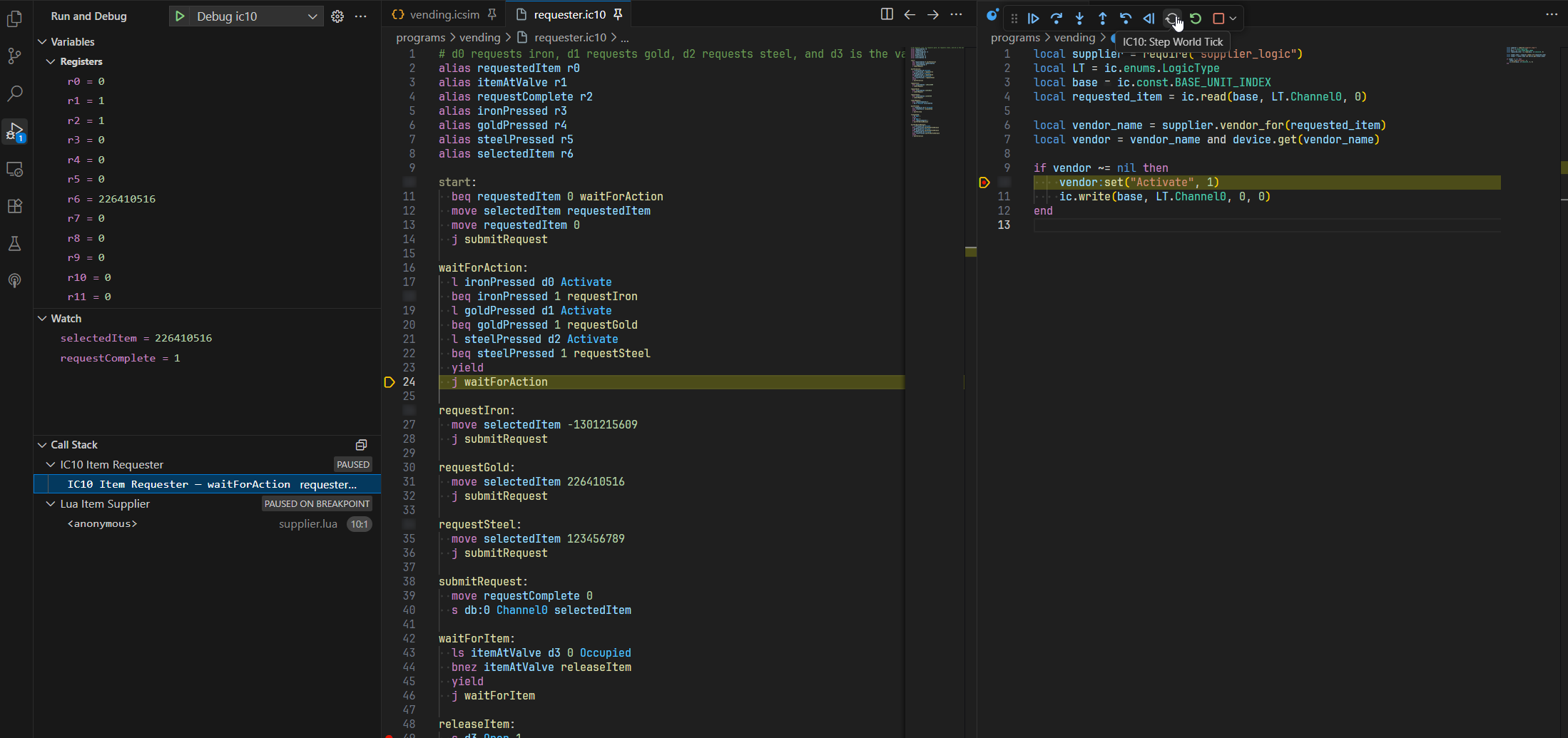Navigate forward with the right arrow
The width and height of the screenshot is (1568, 738).
[933, 14]
